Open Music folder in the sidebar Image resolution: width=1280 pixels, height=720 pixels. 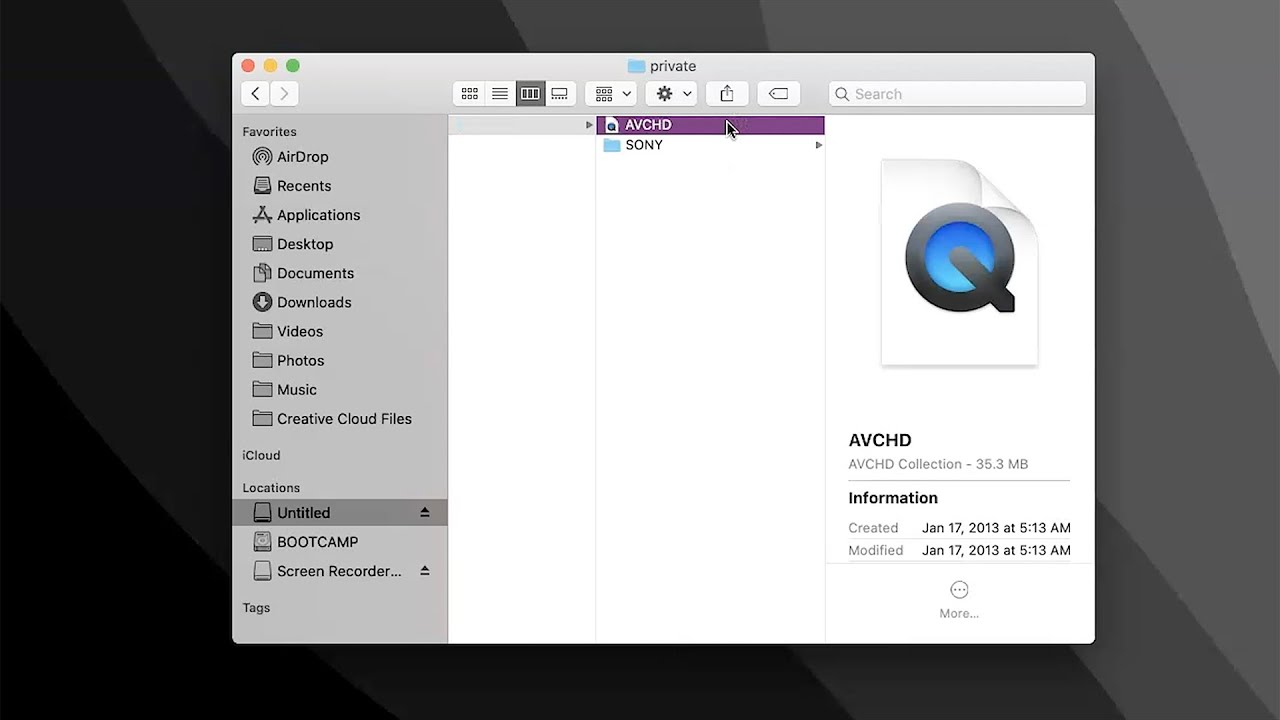coord(340,389)
